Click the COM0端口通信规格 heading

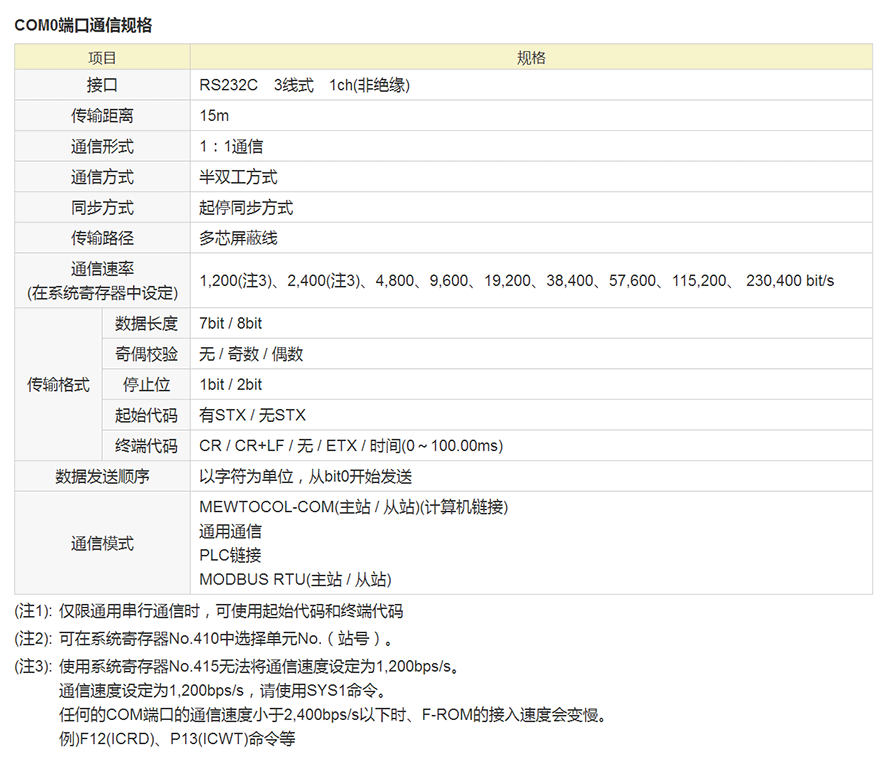click(x=83, y=25)
